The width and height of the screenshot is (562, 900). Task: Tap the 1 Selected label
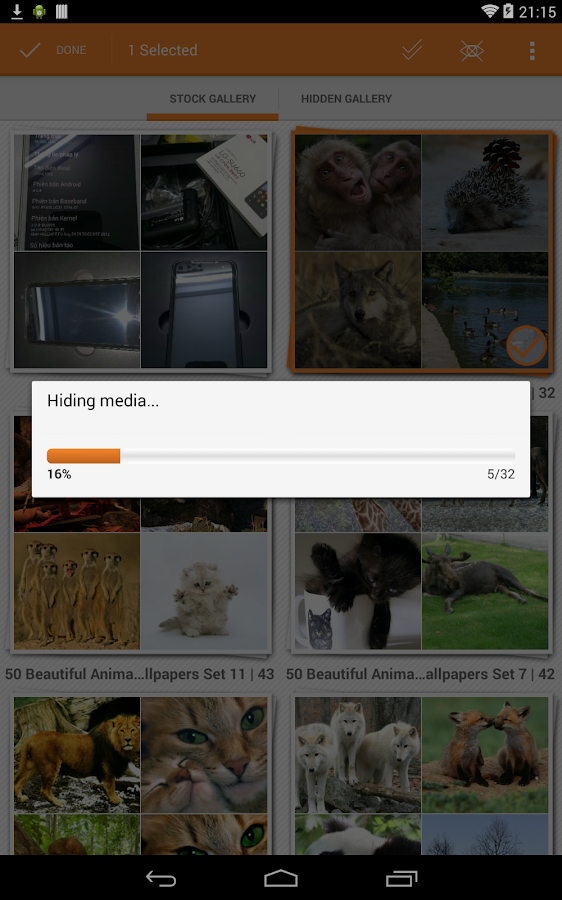point(162,51)
